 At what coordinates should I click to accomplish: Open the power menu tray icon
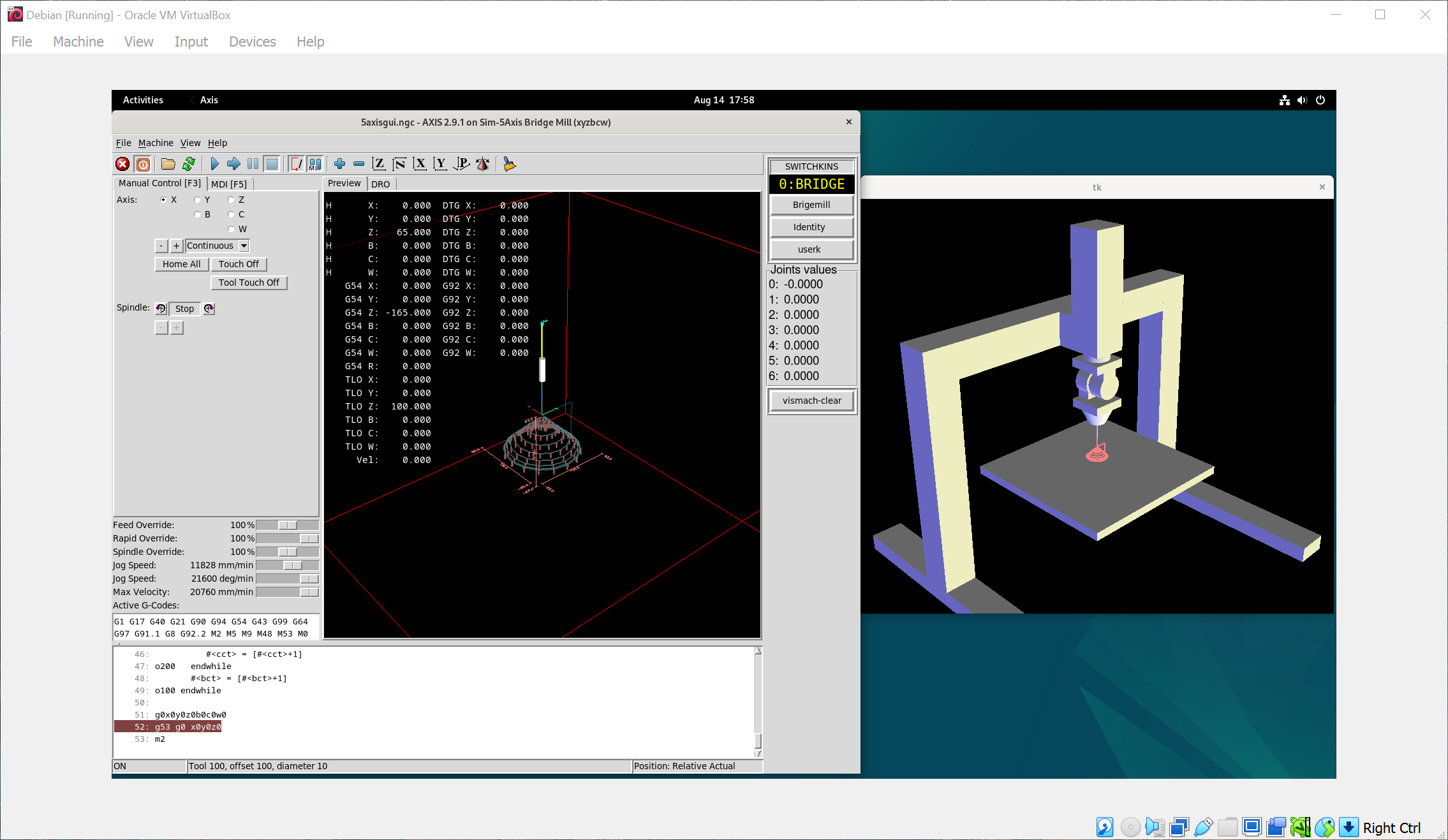coord(1320,100)
